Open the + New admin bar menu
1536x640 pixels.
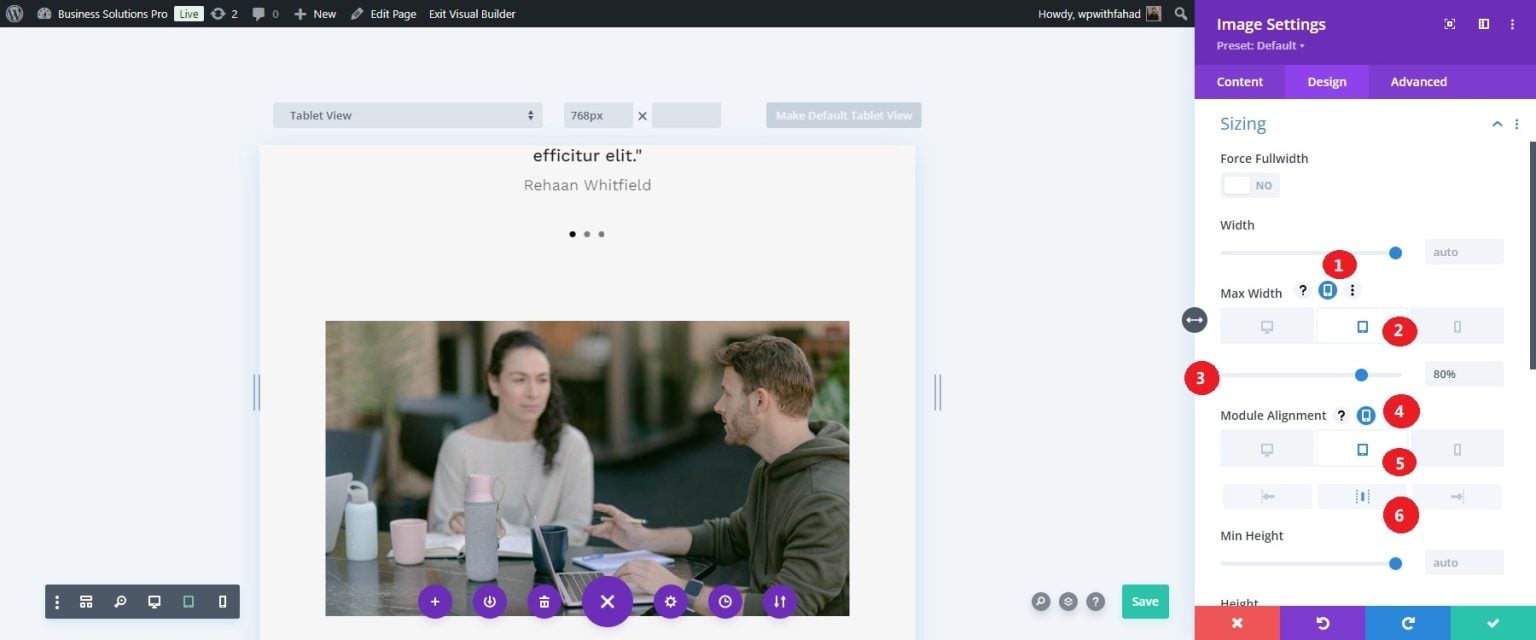coord(315,14)
